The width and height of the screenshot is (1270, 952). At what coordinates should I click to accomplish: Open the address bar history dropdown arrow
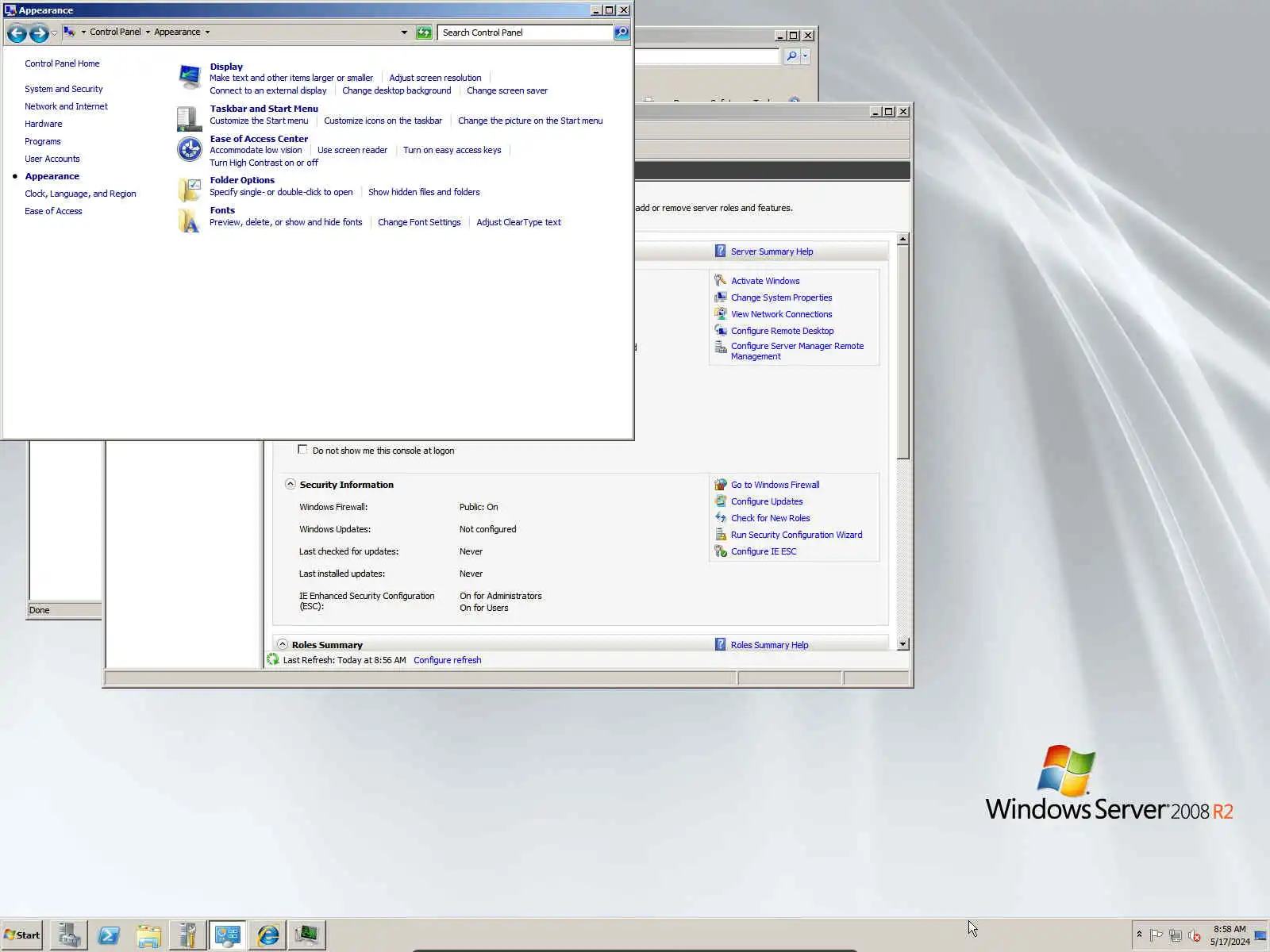[x=404, y=33]
